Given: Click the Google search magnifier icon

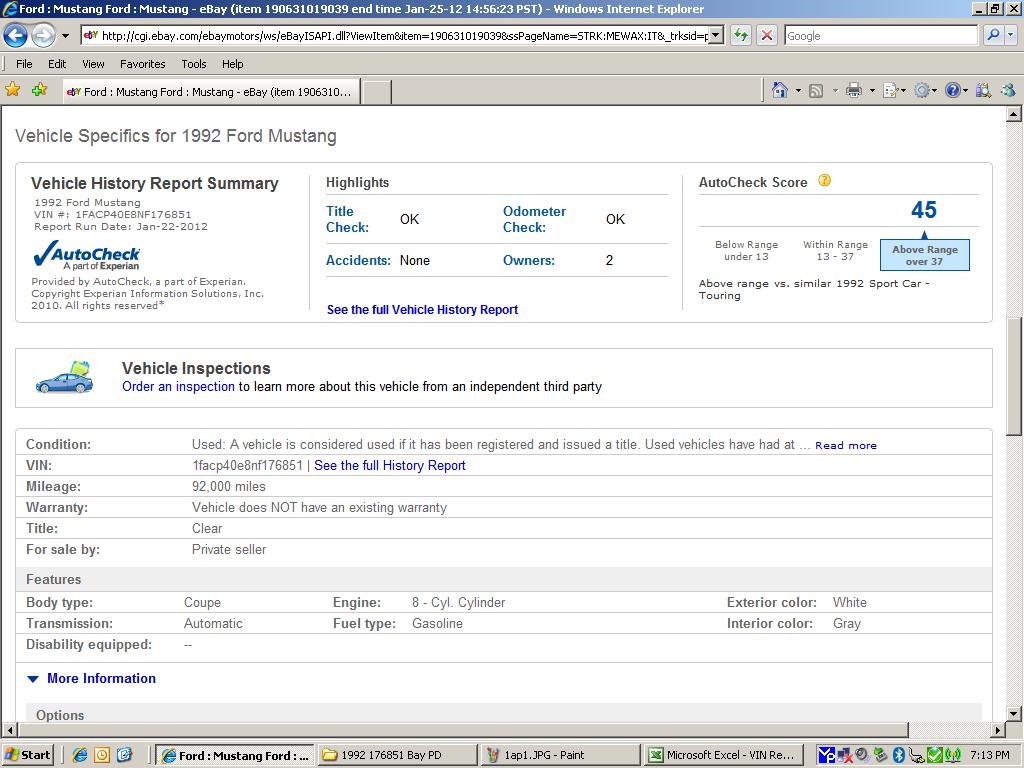Looking at the screenshot, I should pos(993,35).
